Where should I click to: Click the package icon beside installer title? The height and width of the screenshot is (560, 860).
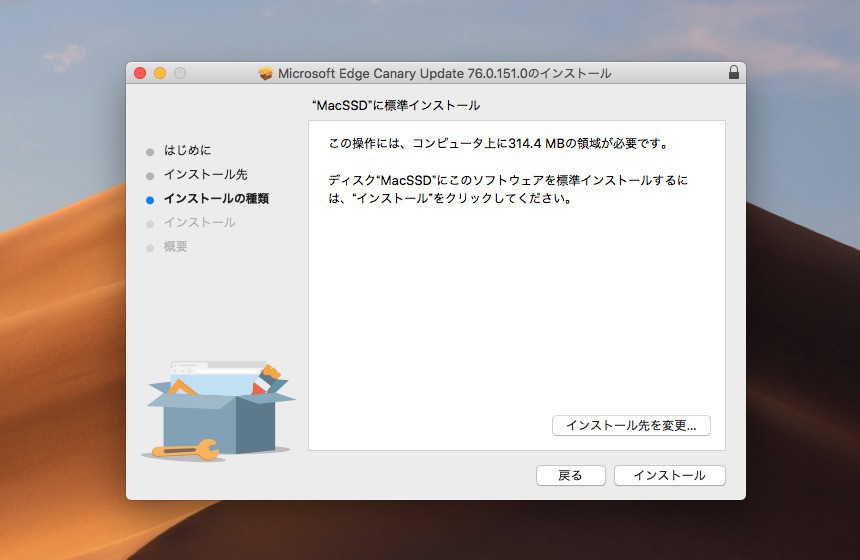click(x=265, y=73)
